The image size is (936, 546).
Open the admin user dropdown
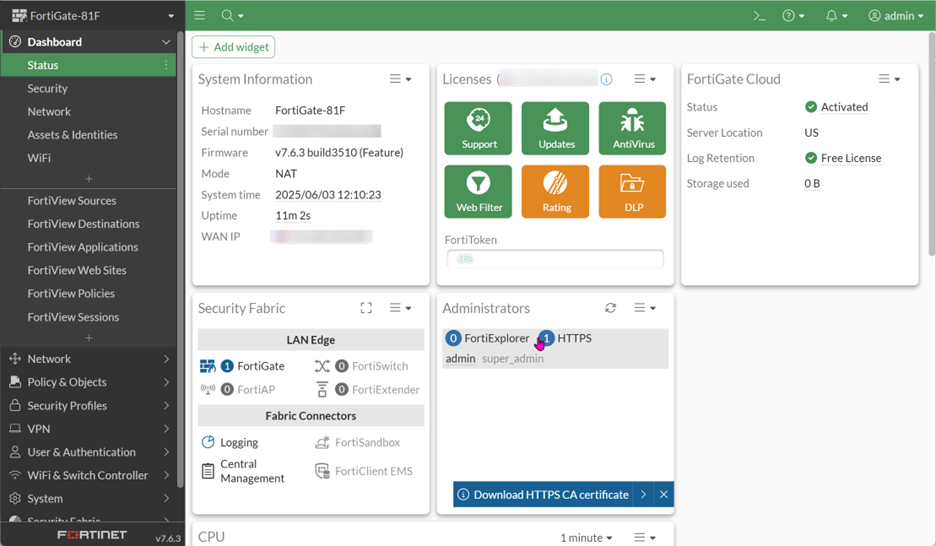pos(896,16)
